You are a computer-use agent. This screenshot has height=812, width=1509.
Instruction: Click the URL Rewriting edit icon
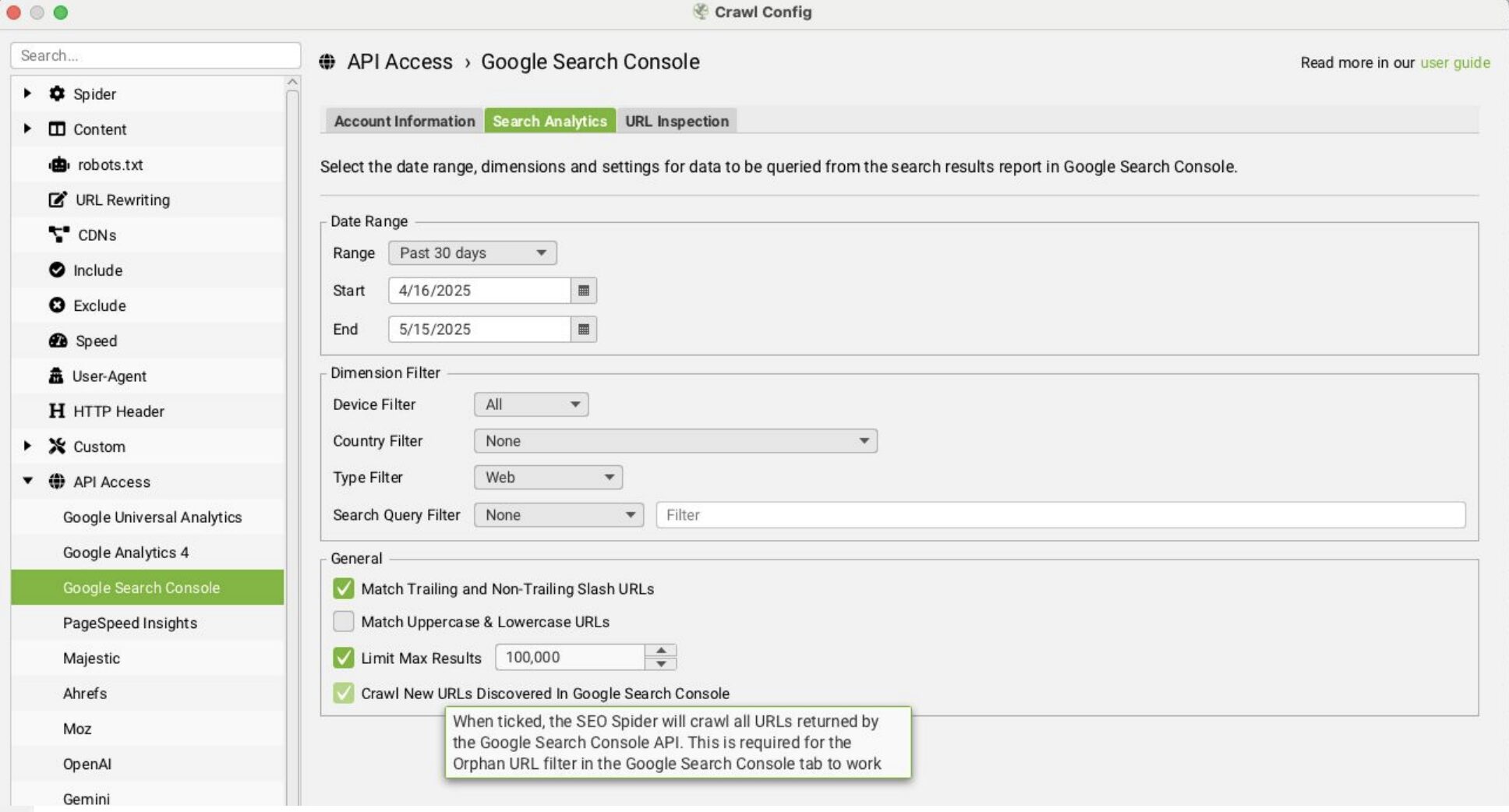pos(58,199)
